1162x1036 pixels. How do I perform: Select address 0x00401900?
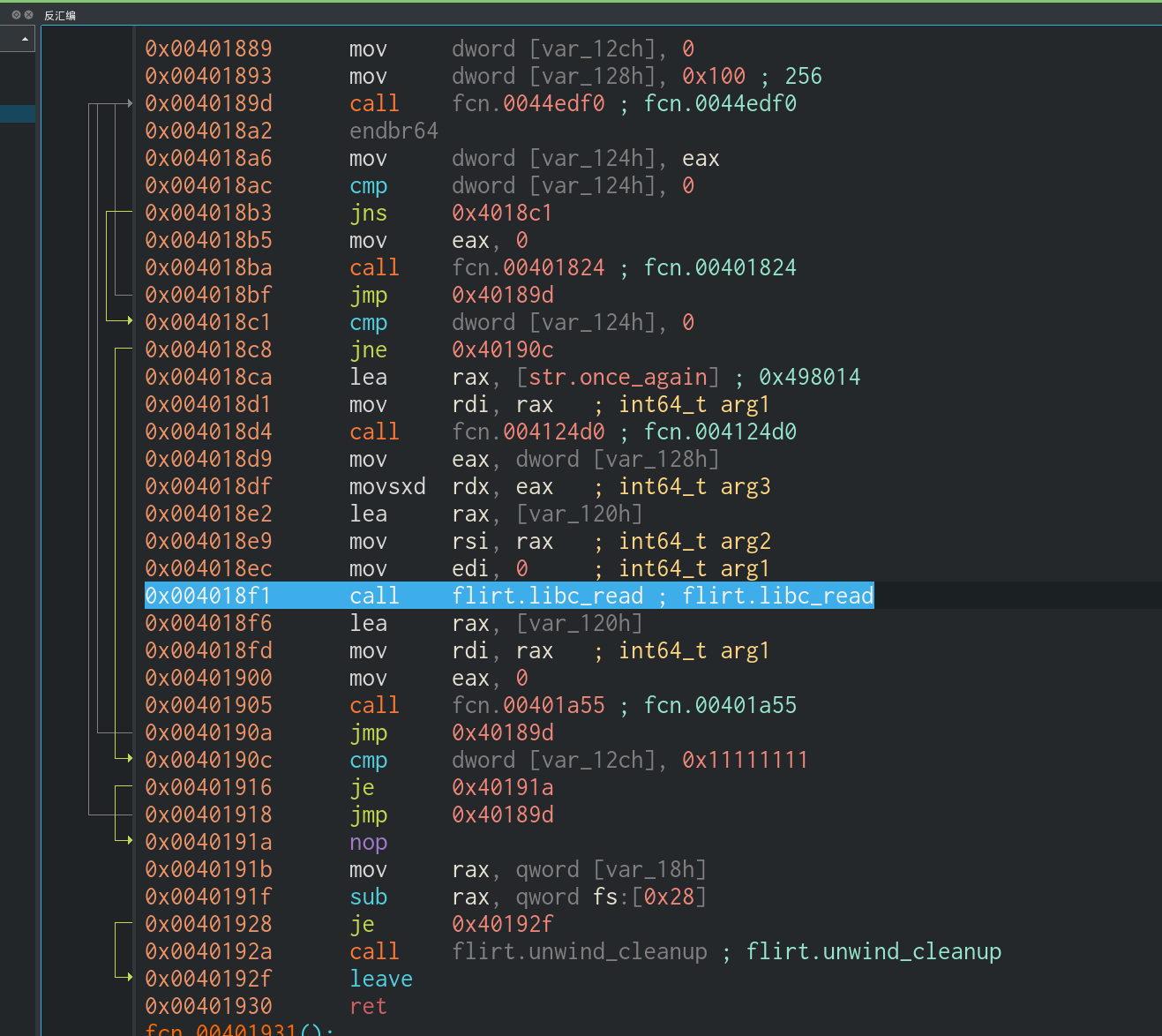208,678
